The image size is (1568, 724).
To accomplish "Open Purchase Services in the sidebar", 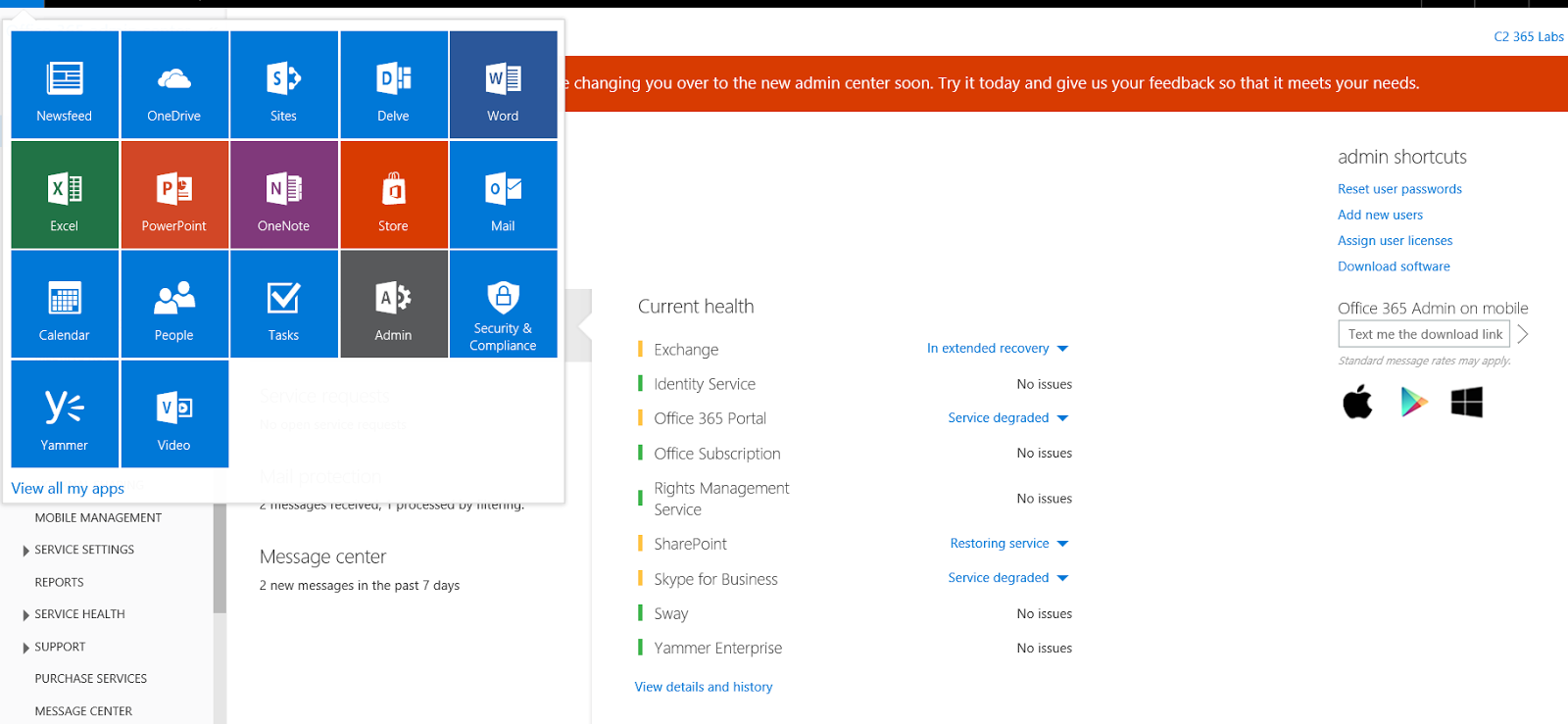I will pos(90,678).
